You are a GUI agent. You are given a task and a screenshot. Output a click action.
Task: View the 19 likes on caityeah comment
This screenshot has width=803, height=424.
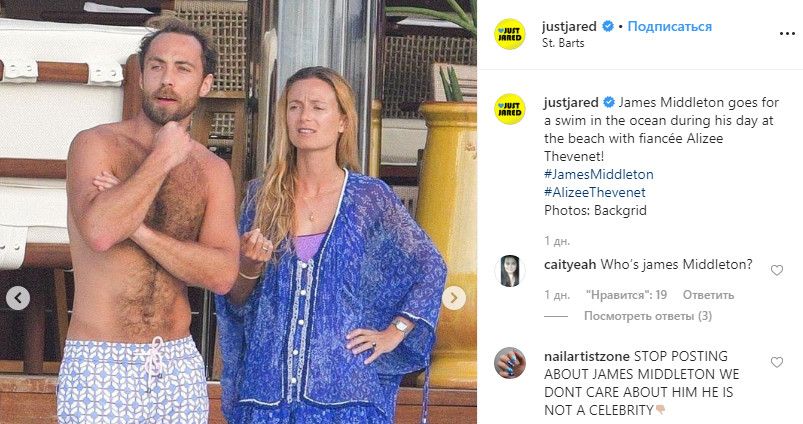tap(626, 295)
